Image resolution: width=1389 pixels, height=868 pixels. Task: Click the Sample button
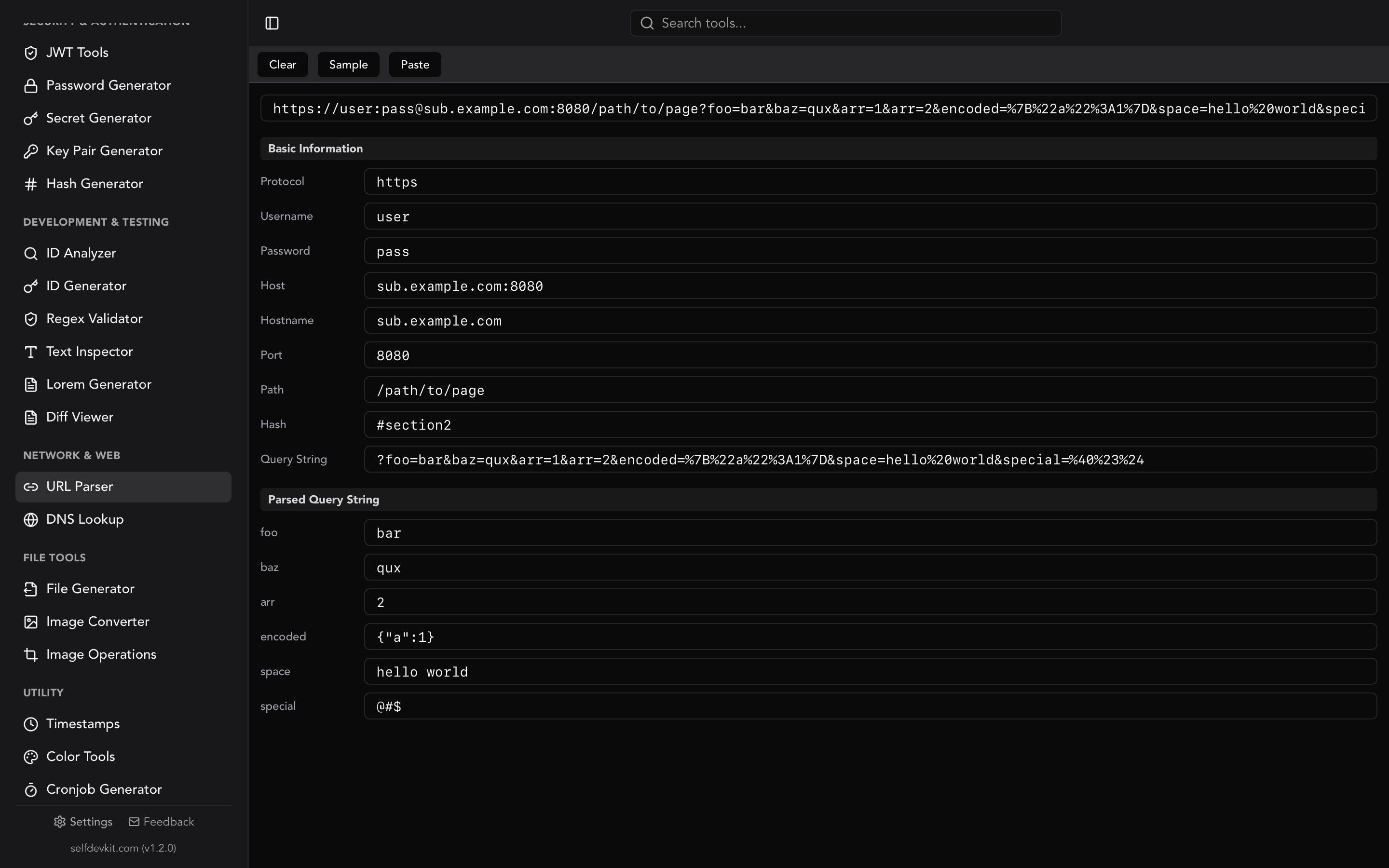pyautogui.click(x=348, y=64)
